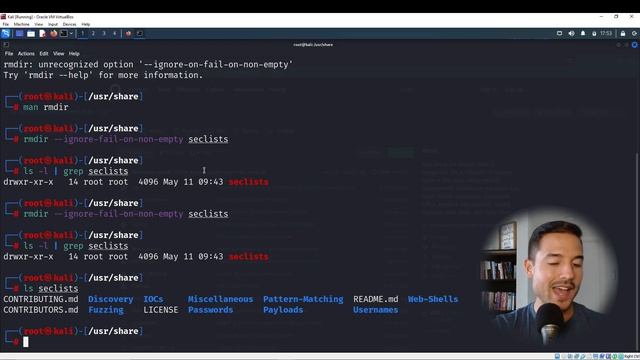Image resolution: width=640 pixels, height=360 pixels.
Task: Click the 'Pattern-Matching' directory name
Action: pos(303,299)
